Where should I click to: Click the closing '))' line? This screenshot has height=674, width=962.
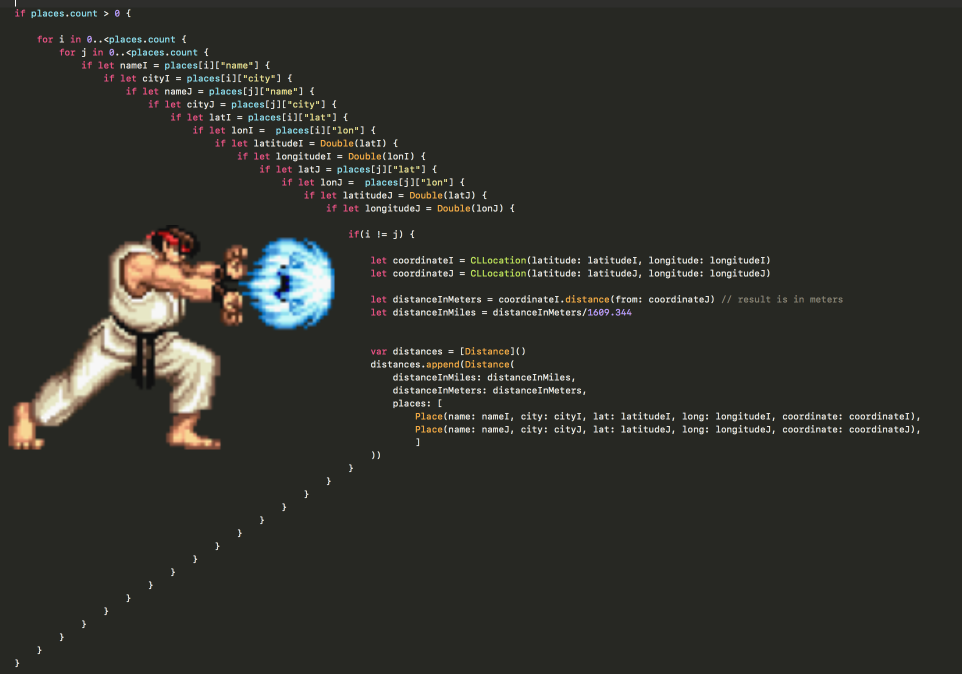click(x=375, y=455)
